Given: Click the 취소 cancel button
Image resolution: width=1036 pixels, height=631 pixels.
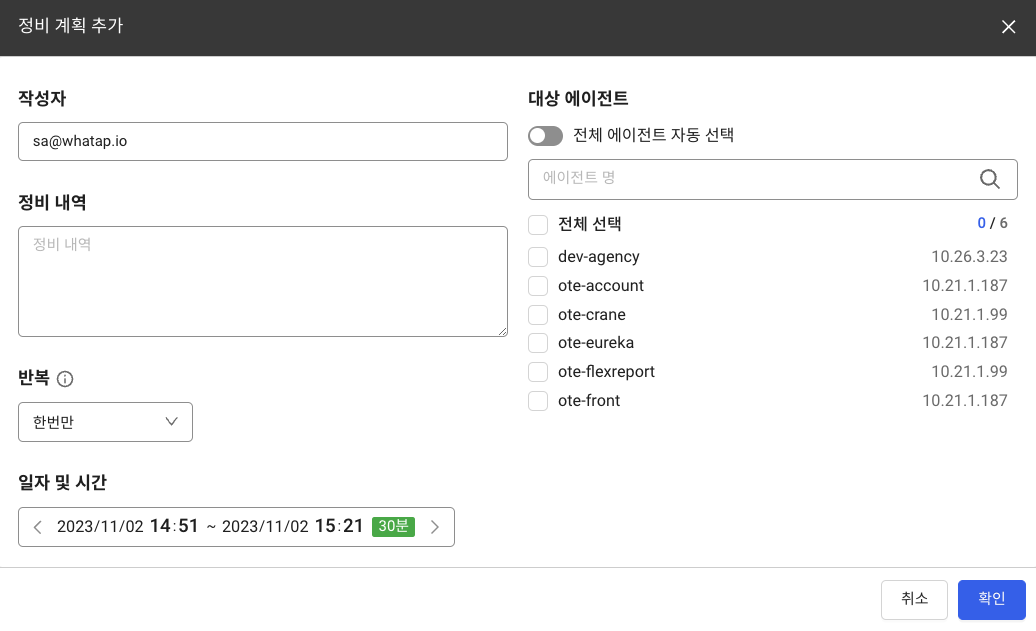Looking at the screenshot, I should [x=914, y=599].
